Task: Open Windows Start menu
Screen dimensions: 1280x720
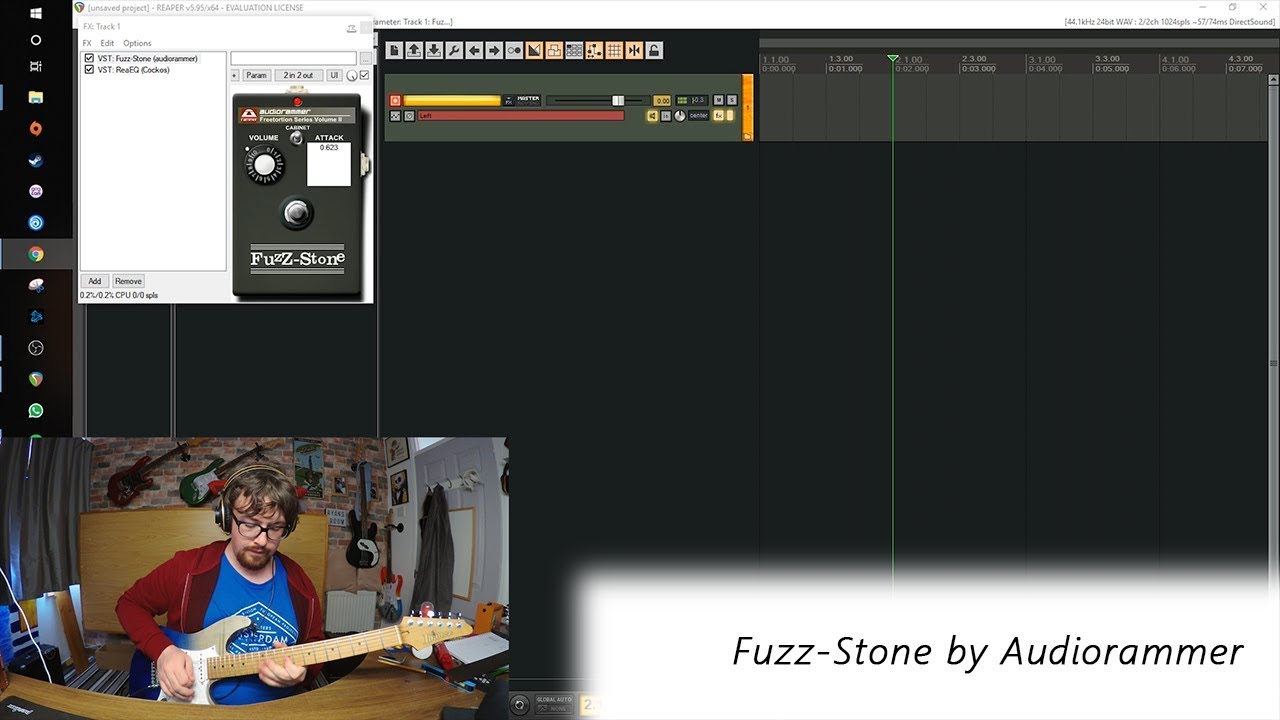Action: pyautogui.click(x=36, y=13)
